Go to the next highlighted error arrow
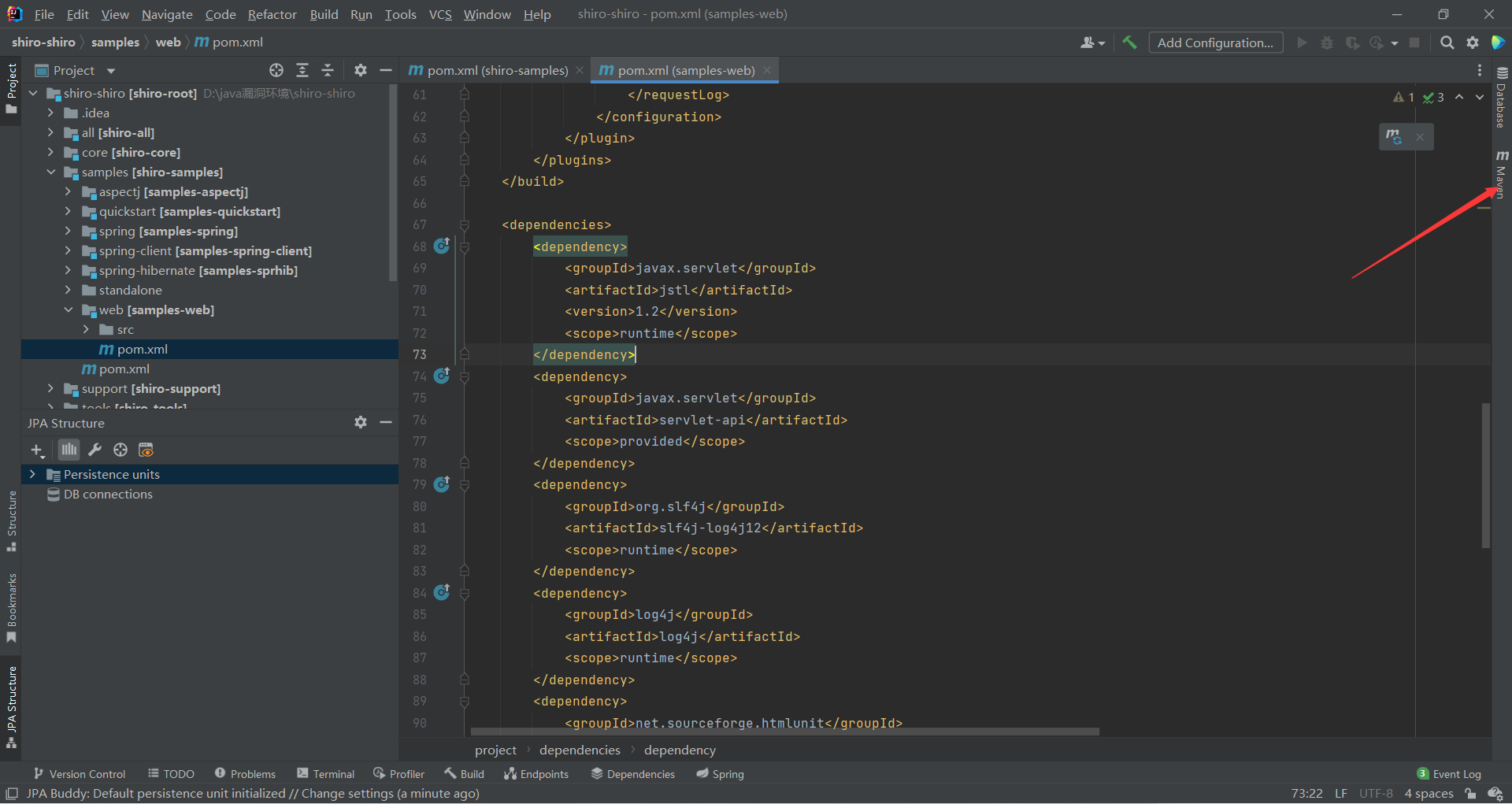The height and width of the screenshot is (804, 1512). 1480,97
